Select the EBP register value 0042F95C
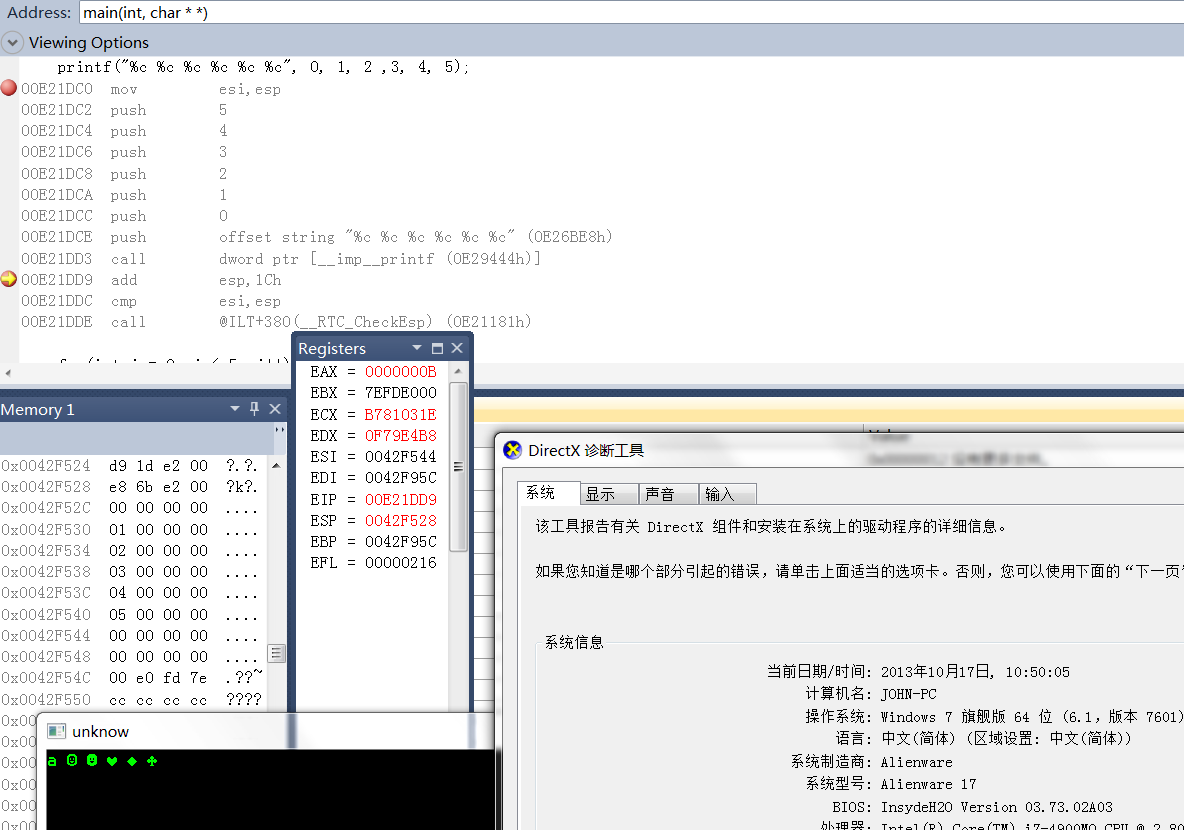 400,542
